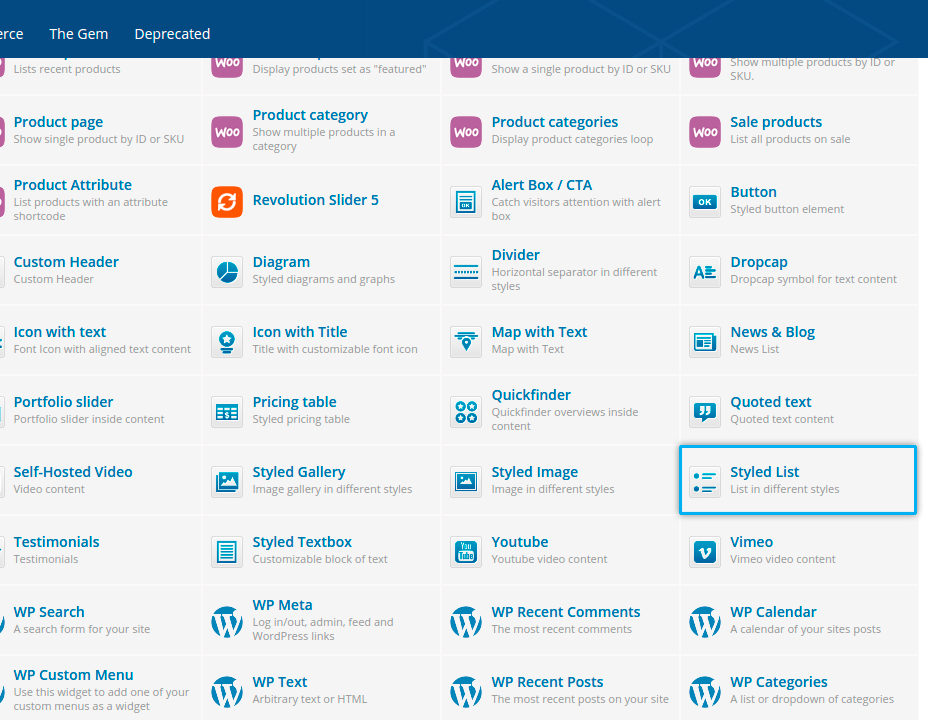Image resolution: width=928 pixels, height=720 pixels.
Task: Open The Gem tab
Action: pos(79,34)
